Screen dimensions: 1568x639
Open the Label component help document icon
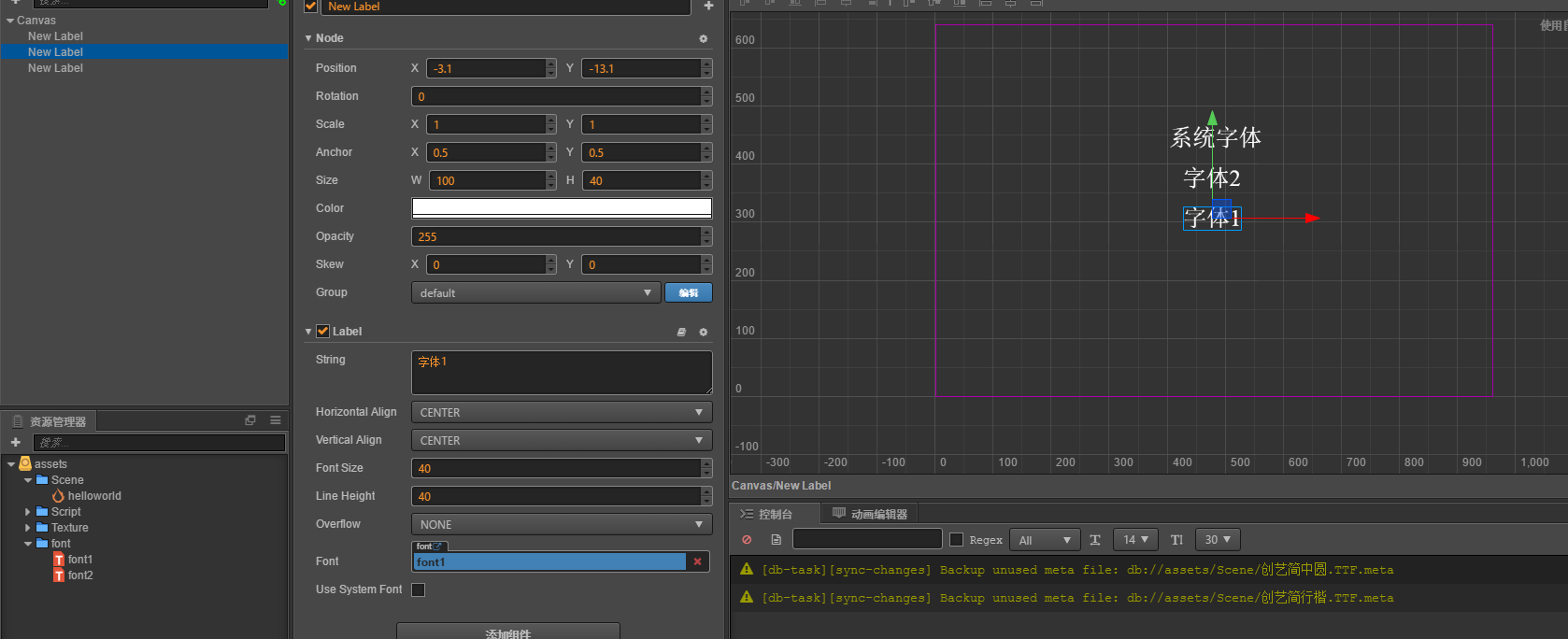[x=681, y=332]
